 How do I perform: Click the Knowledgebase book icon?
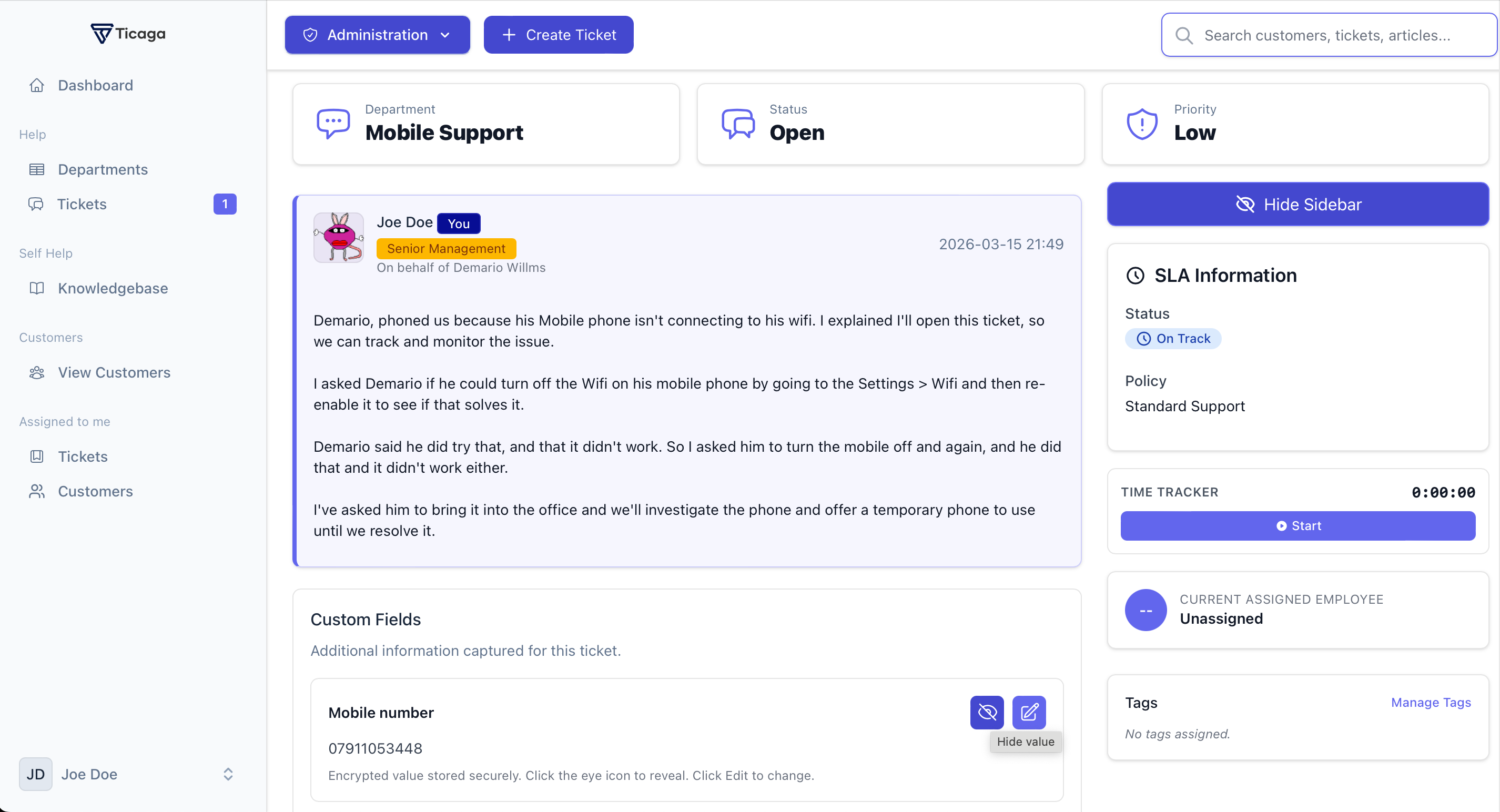(37, 288)
